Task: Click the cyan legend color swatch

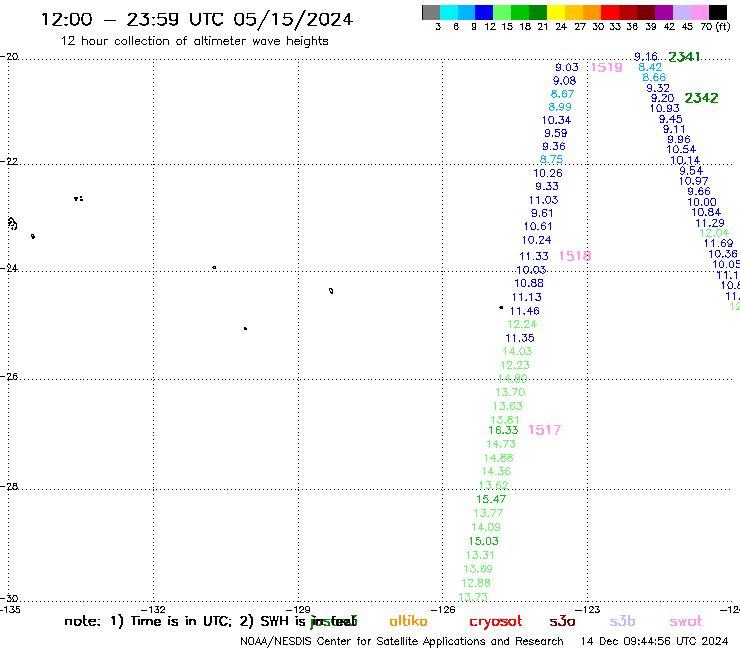Action: (449, 12)
